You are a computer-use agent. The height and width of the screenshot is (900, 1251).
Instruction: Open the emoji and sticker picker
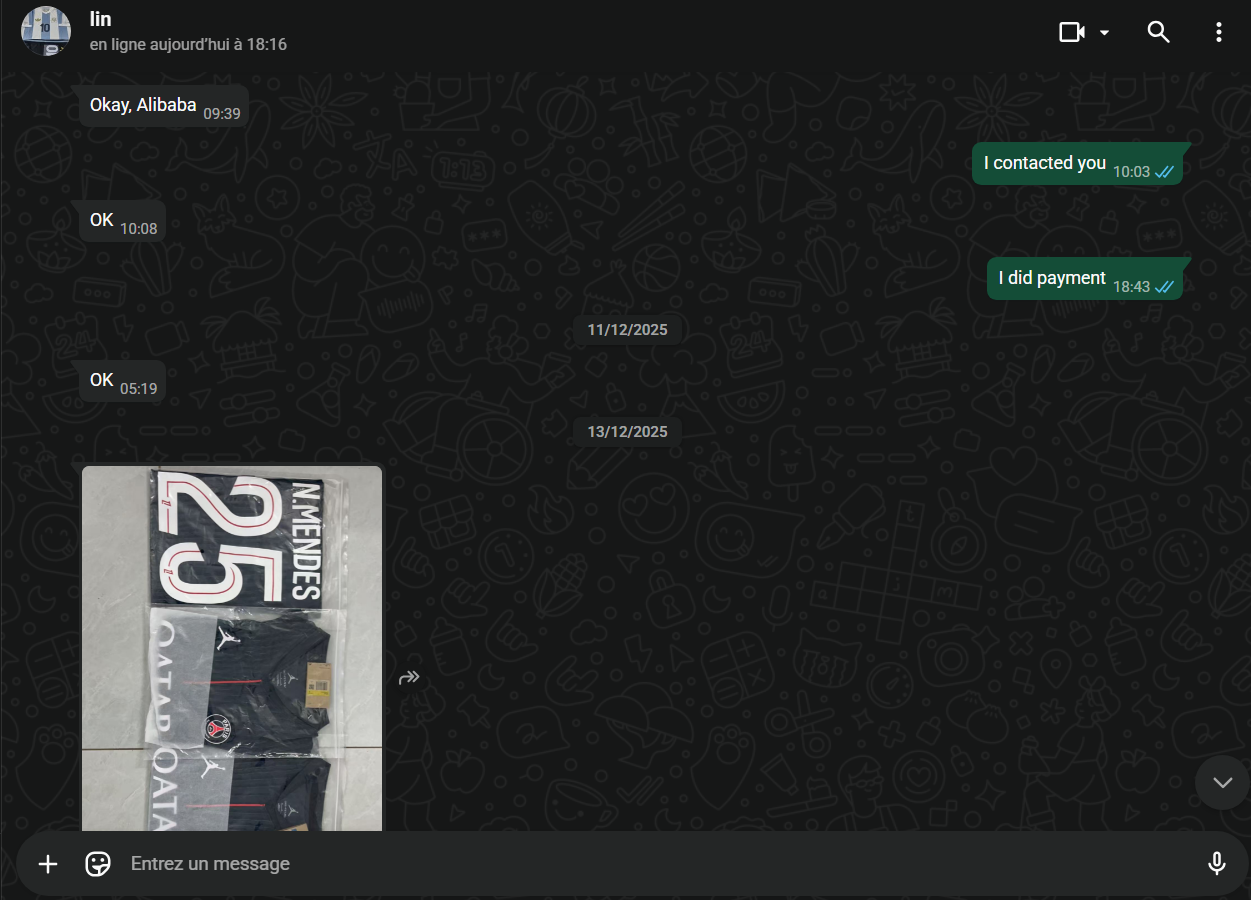click(x=98, y=864)
